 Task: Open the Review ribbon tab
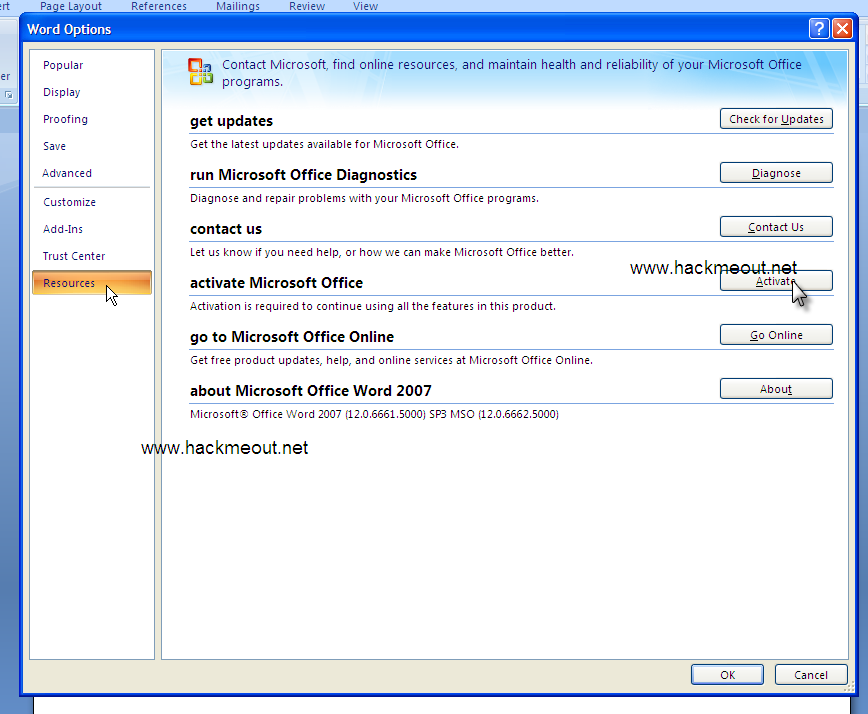pos(307,6)
